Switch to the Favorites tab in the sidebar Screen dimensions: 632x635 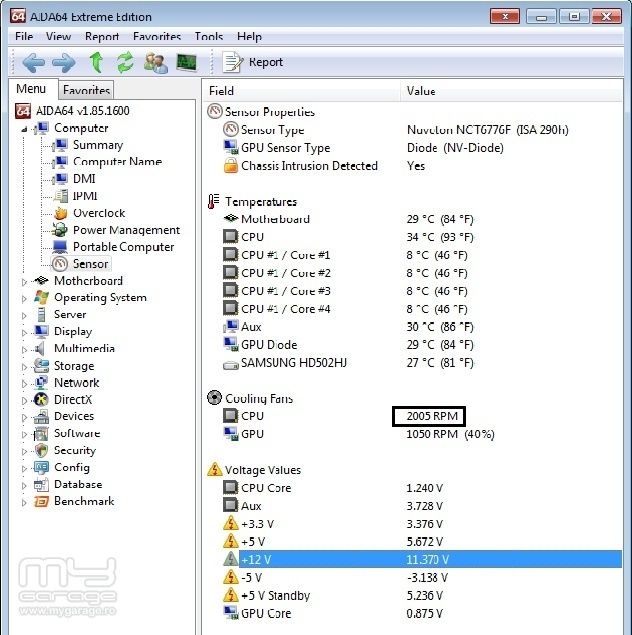[86, 90]
